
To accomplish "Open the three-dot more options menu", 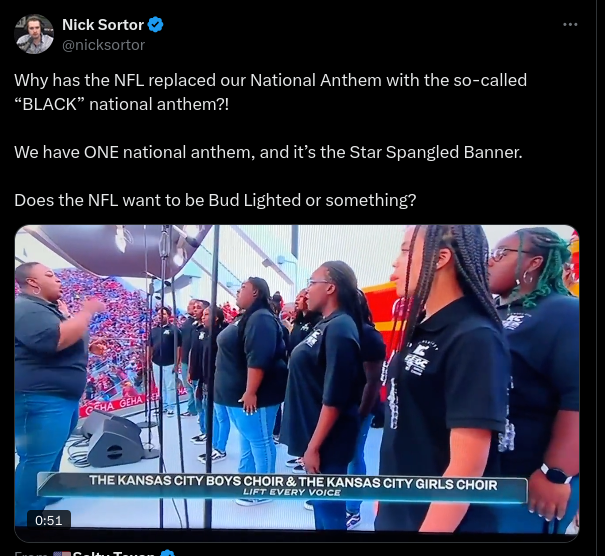I will [x=570, y=25].
